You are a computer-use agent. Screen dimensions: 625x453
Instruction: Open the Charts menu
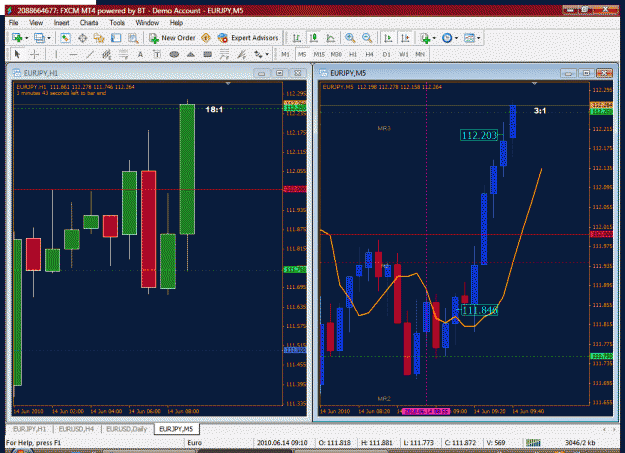click(x=89, y=23)
